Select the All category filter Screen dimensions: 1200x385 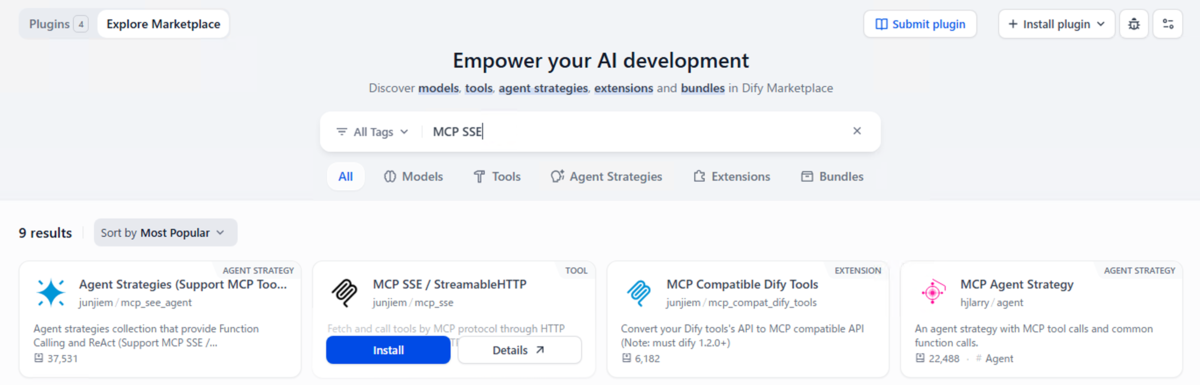click(x=345, y=176)
